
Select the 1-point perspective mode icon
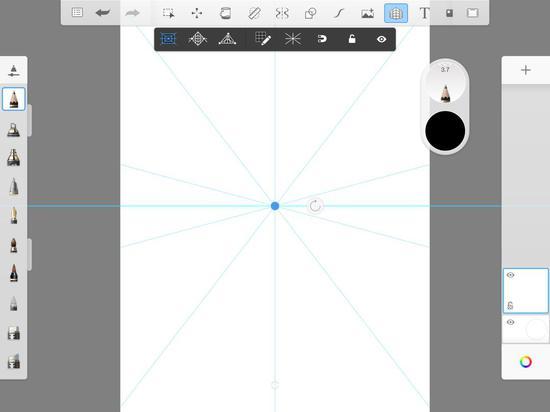[168, 39]
